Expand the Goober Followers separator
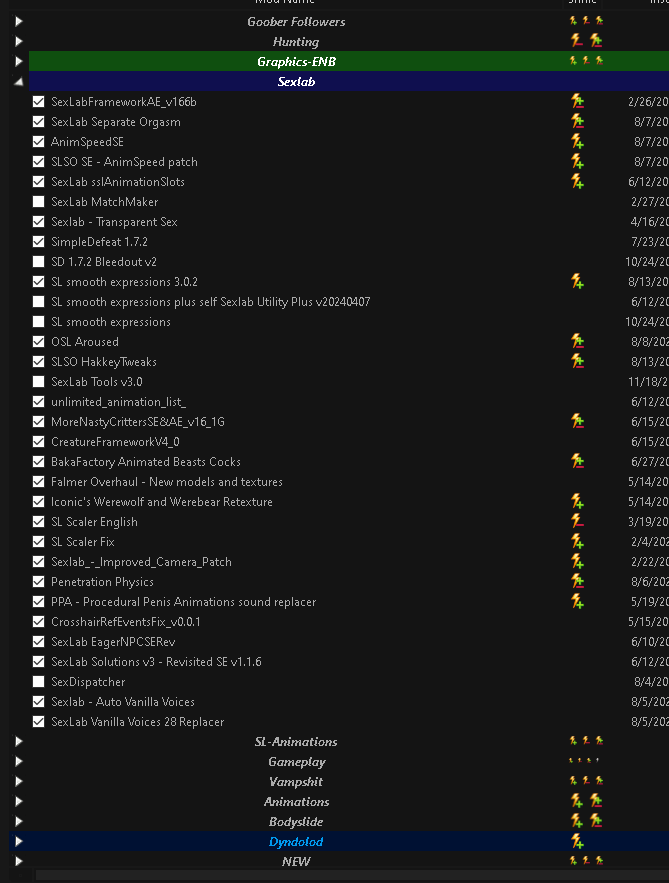669x883 pixels. click(x=19, y=21)
